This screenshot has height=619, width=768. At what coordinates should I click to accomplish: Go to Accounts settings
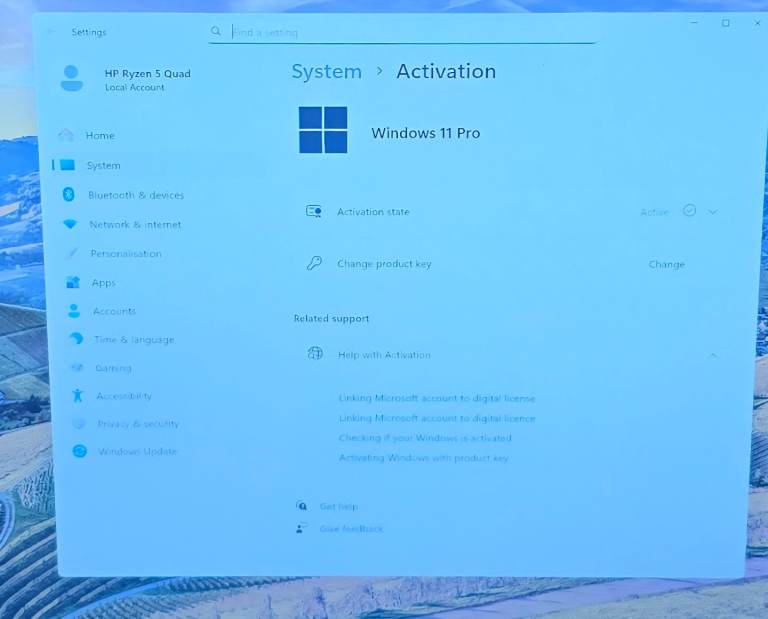pyautogui.click(x=114, y=311)
